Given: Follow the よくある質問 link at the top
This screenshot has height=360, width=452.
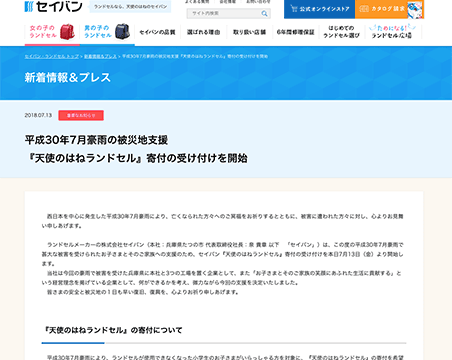Looking at the screenshot, I should 197,2.
